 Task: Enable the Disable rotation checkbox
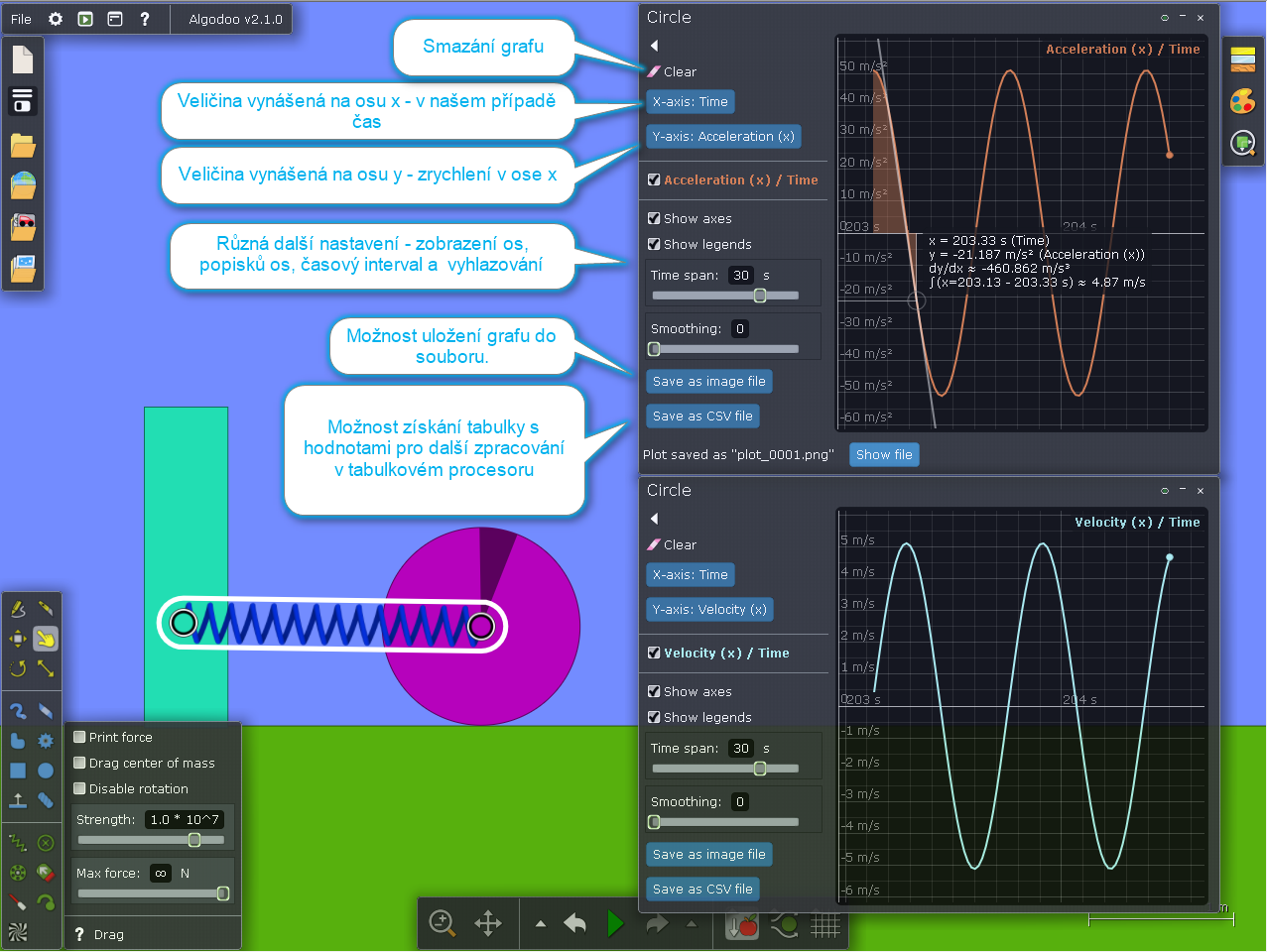pos(80,788)
